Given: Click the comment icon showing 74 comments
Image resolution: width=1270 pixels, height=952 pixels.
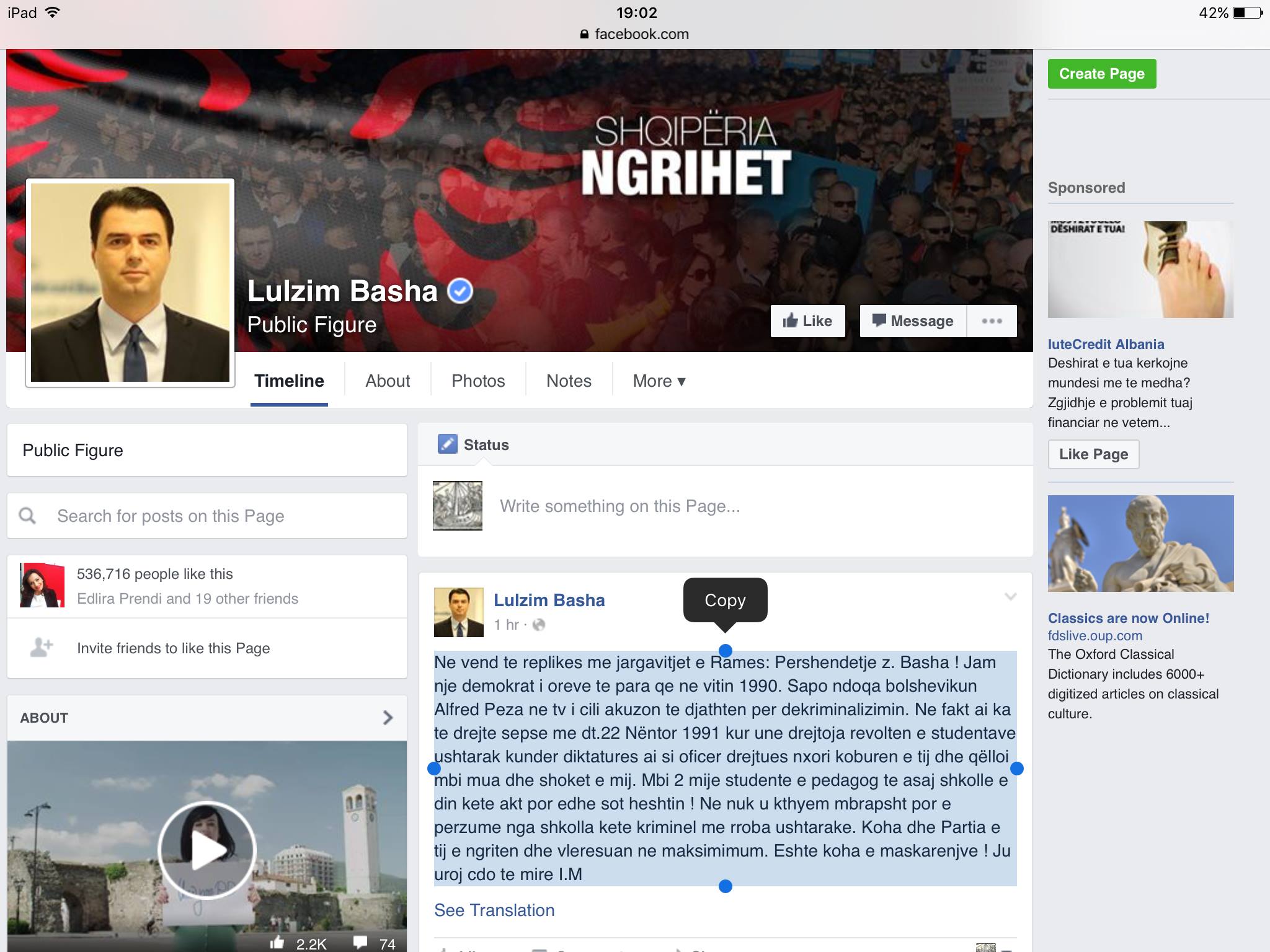Looking at the screenshot, I should (x=360, y=943).
